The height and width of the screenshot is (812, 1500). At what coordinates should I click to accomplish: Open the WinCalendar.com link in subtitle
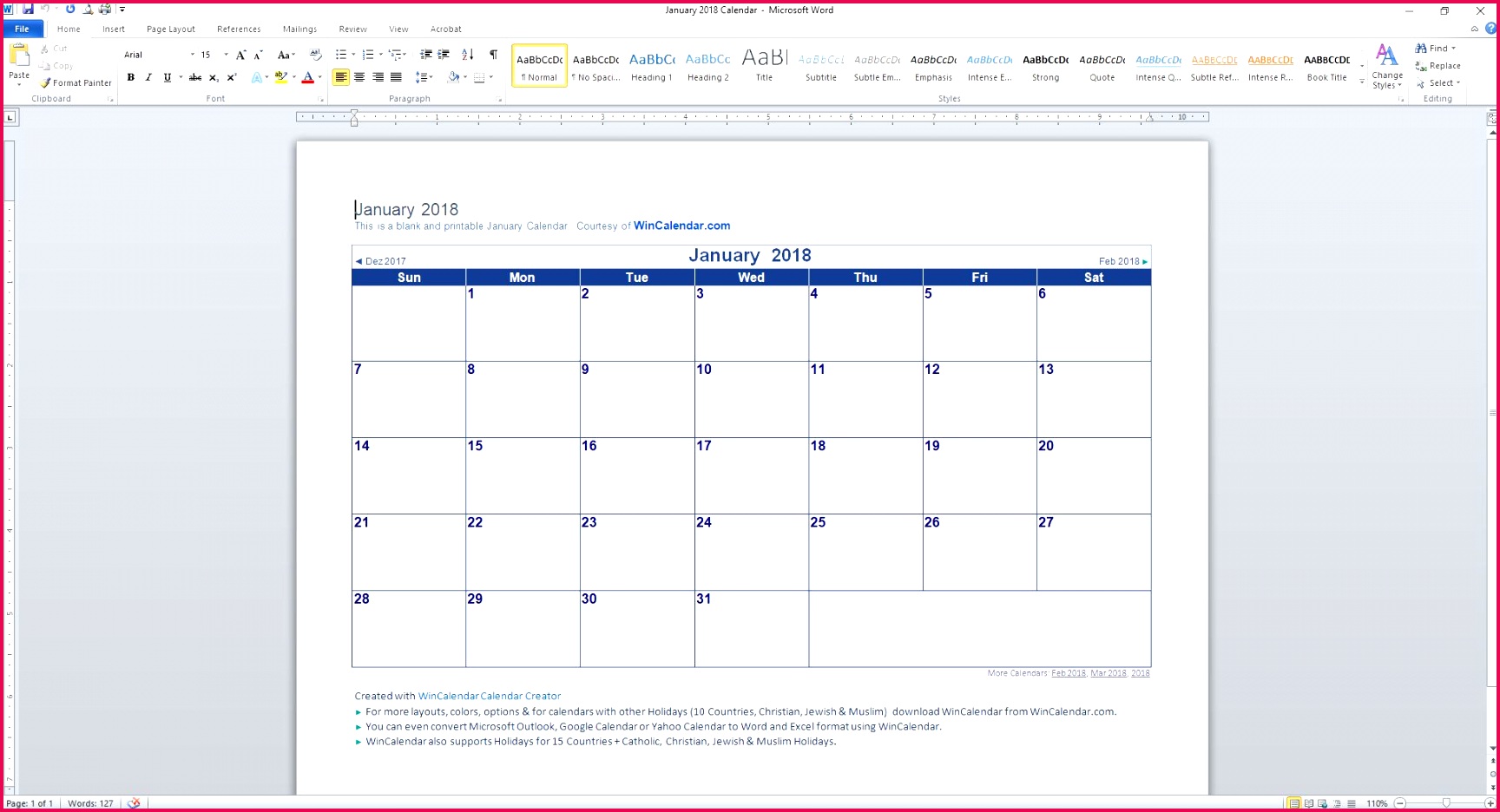[x=681, y=226]
